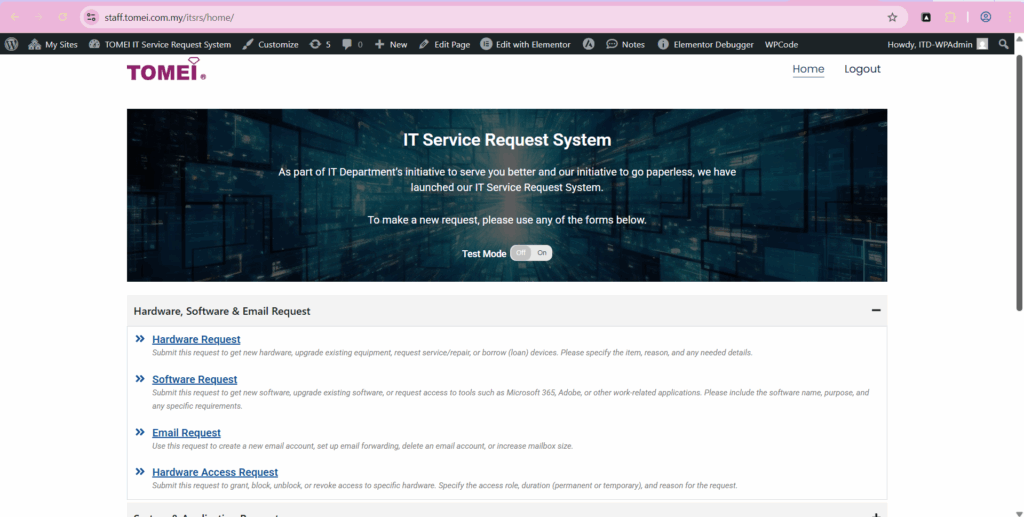This screenshot has width=1024, height=517.
Task: Toggle the Test Mode switch
Action: [x=531, y=253]
